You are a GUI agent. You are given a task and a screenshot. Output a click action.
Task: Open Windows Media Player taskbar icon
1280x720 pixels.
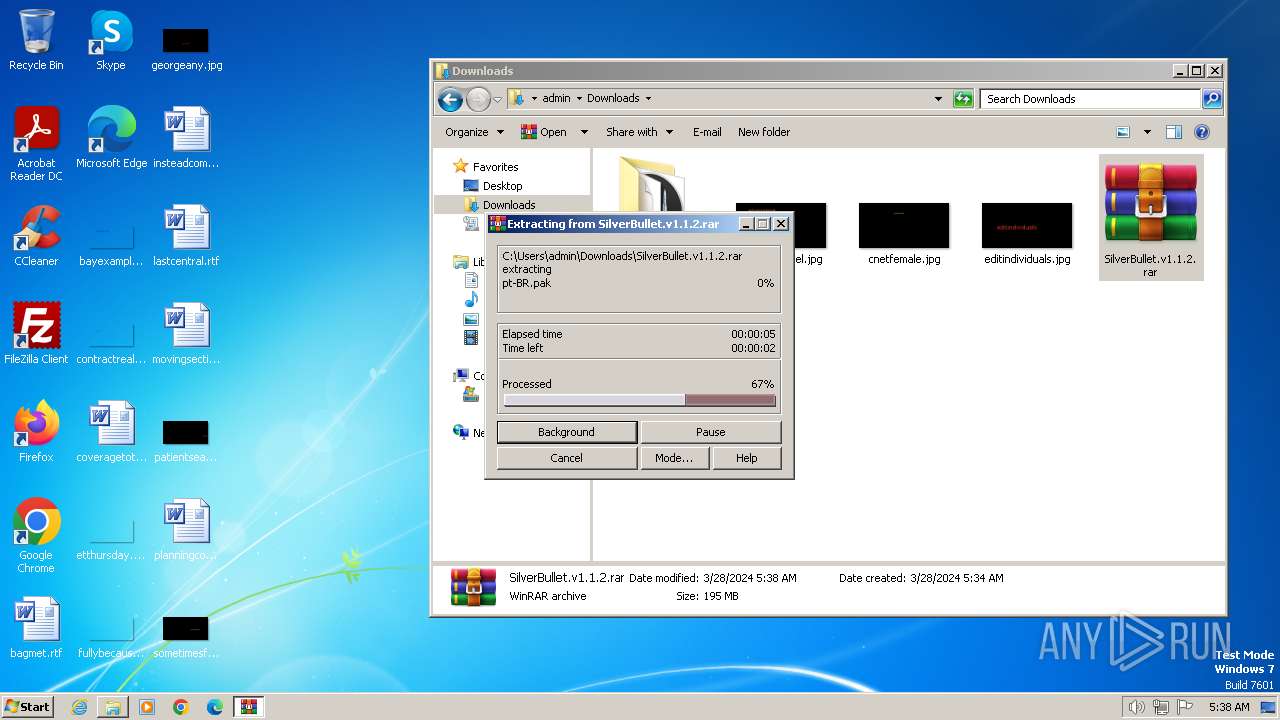click(x=147, y=707)
